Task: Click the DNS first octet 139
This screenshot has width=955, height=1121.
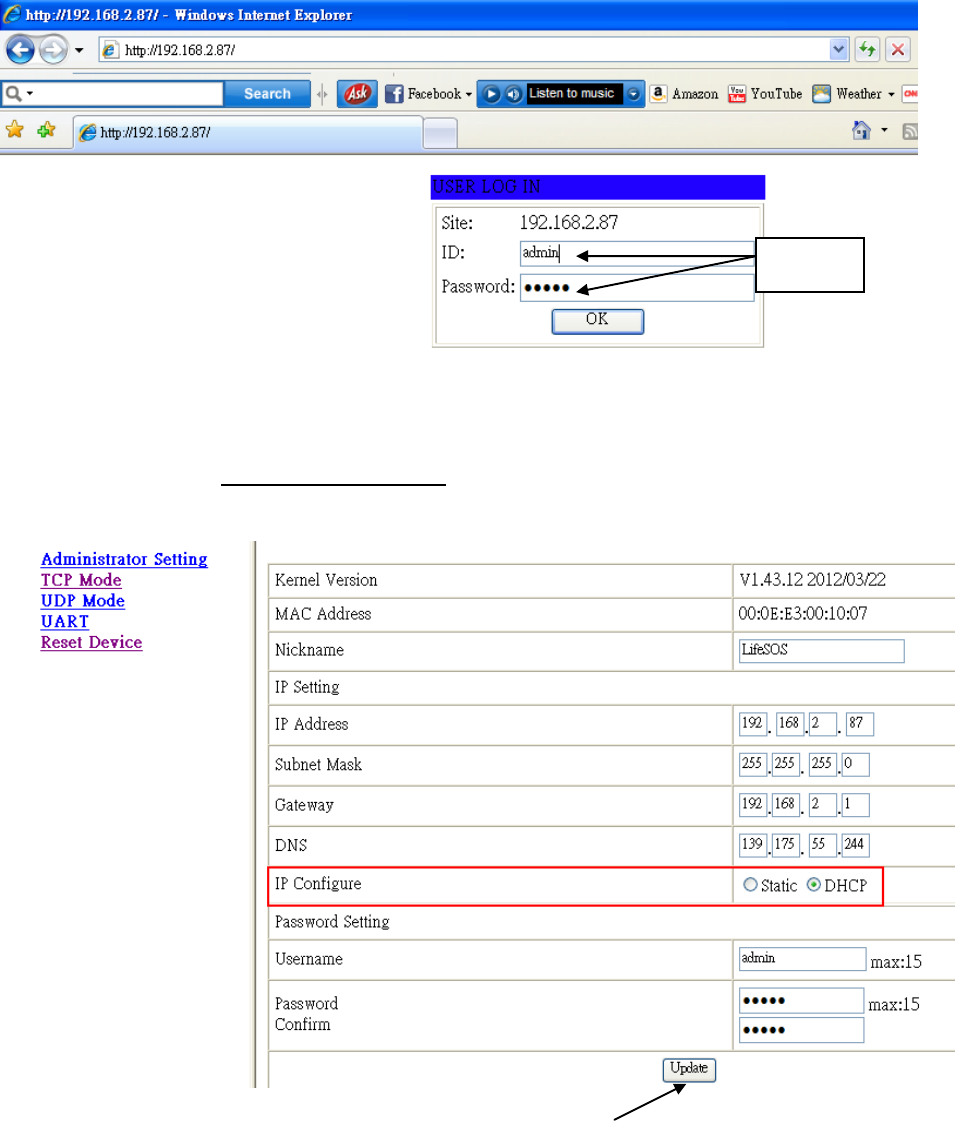Action: pyautogui.click(x=753, y=844)
